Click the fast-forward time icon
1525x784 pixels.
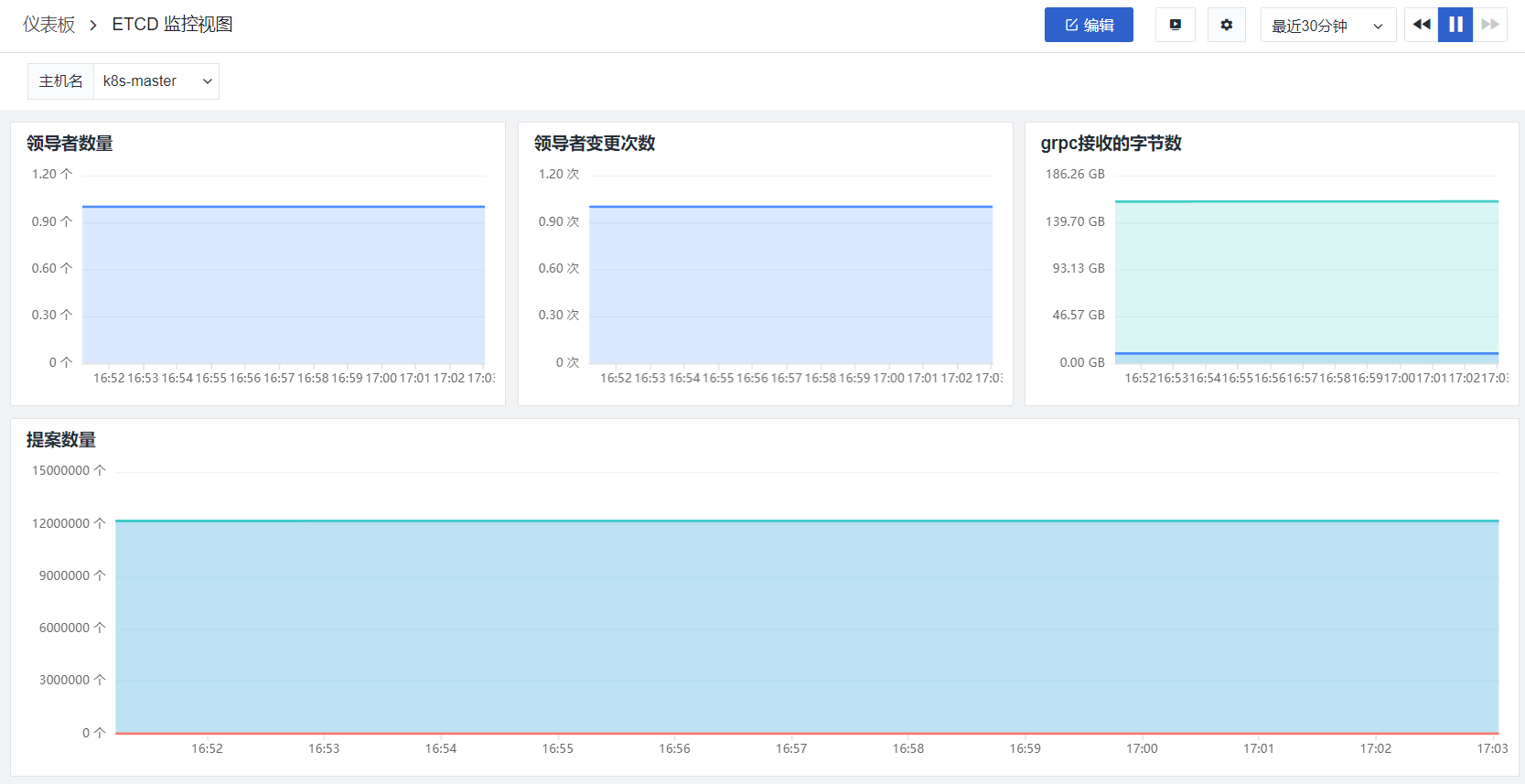coord(1490,25)
